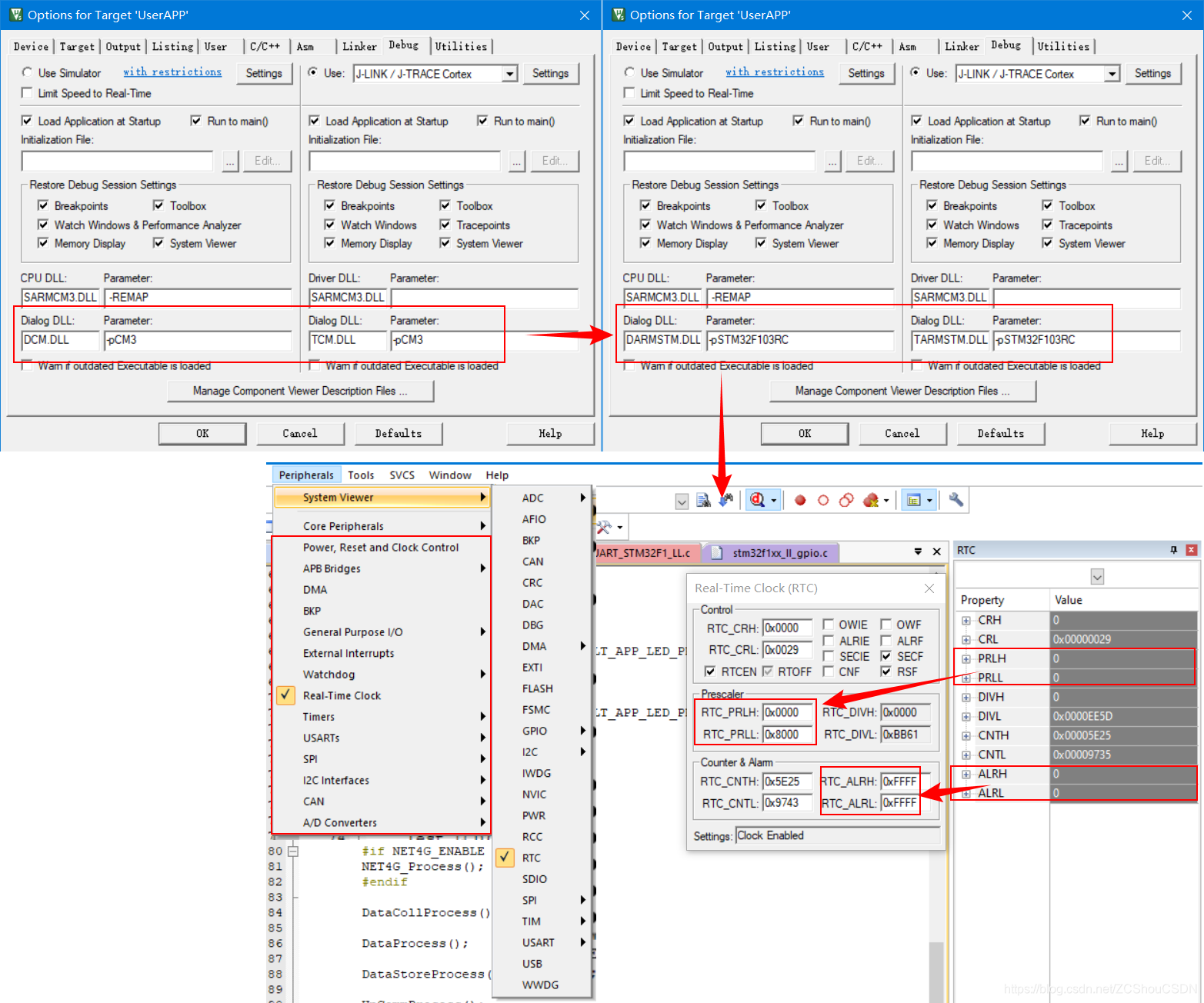Screen dimensions: 1204x1003
Task: Close the Real-Time Clock (RTC) dialog
Action: 929,588
